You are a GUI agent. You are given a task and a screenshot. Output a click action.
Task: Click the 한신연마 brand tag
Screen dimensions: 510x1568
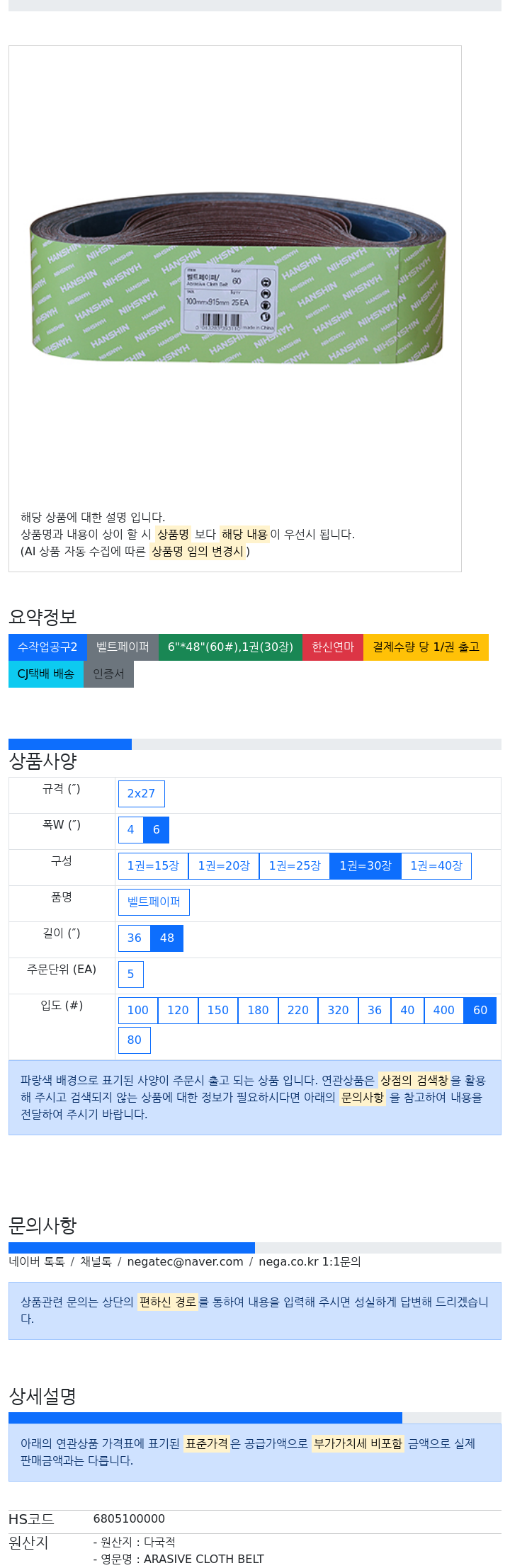click(333, 647)
